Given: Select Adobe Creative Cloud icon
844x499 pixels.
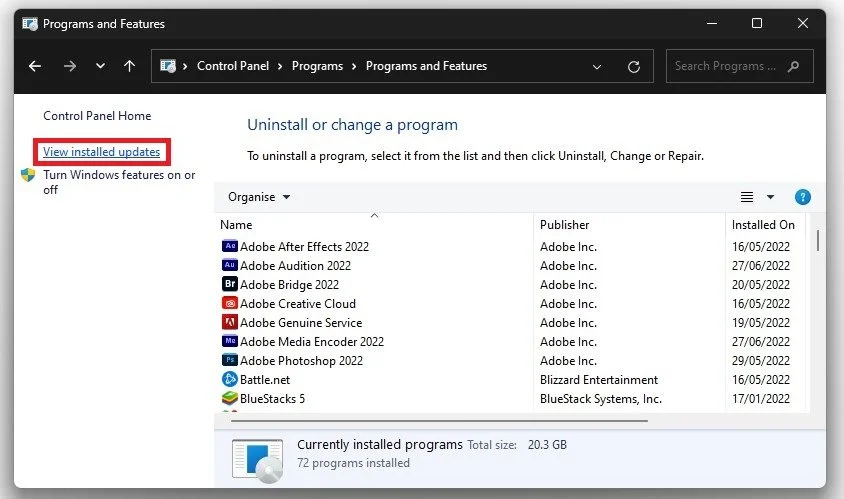Looking at the screenshot, I should [x=230, y=303].
